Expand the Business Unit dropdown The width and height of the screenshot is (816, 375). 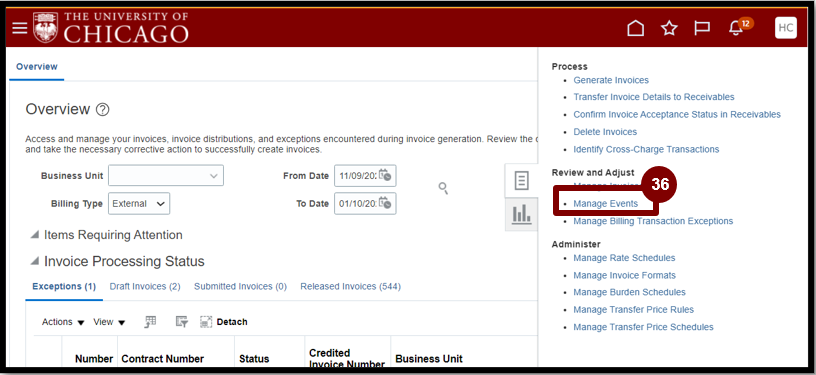[x=166, y=176]
